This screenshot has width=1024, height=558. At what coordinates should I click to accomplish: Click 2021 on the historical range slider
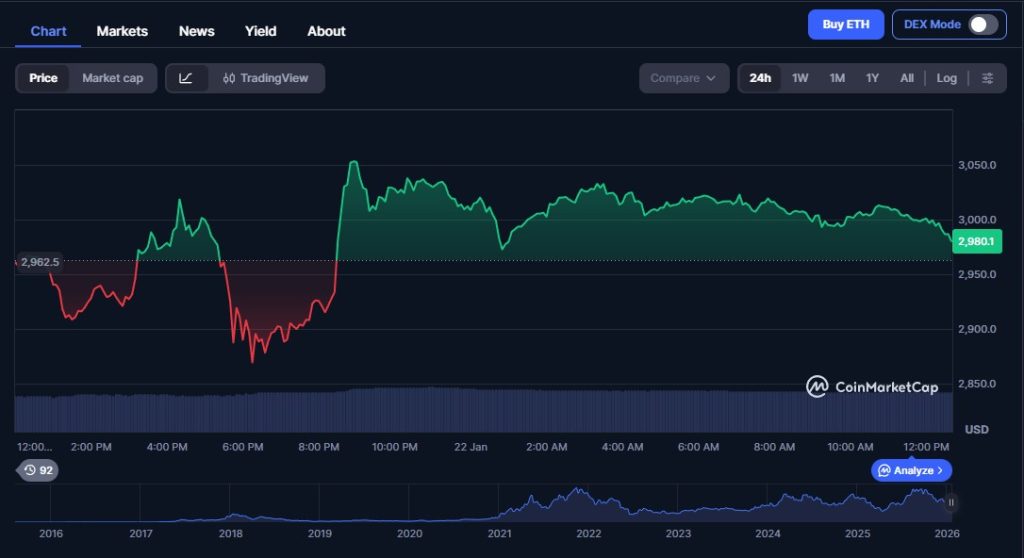click(499, 534)
